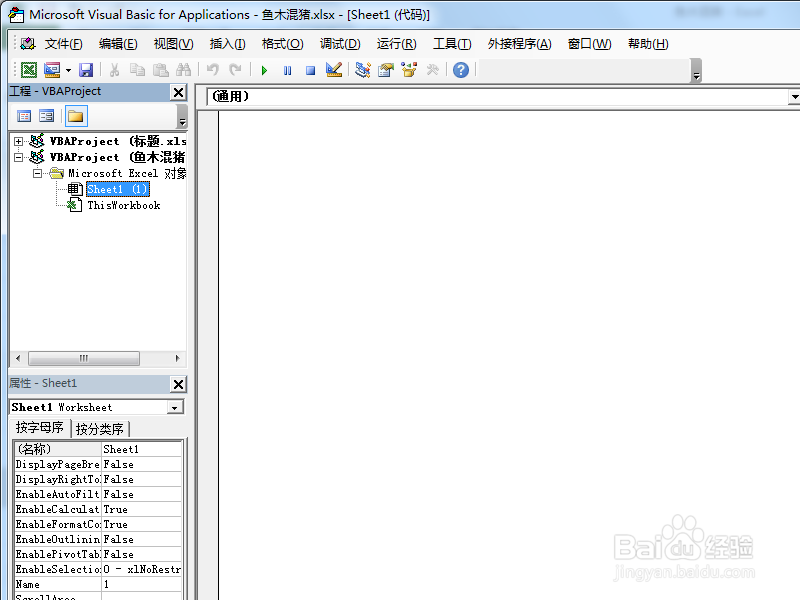Open Sheet1 Worksheet object dropdown

[x=174, y=407]
